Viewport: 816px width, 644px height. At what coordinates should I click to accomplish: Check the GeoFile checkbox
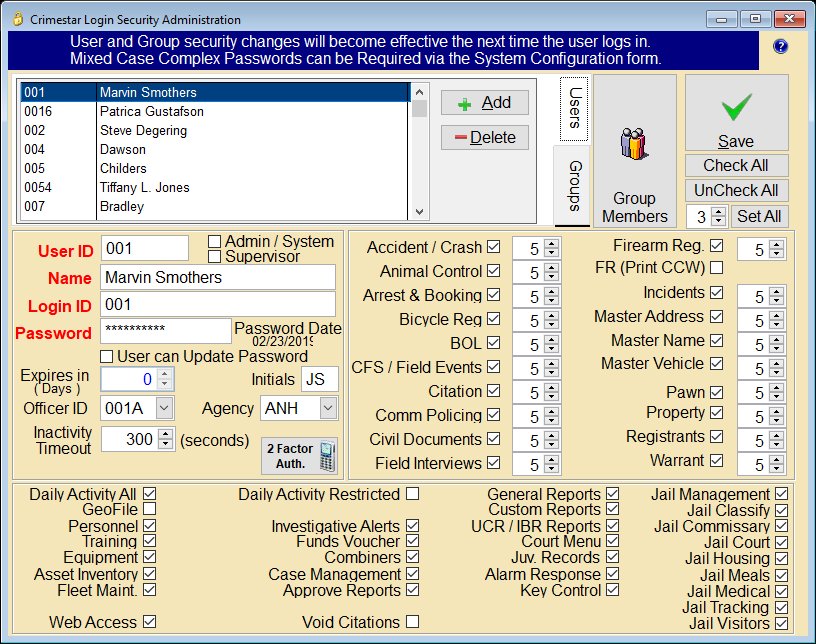tap(149, 509)
